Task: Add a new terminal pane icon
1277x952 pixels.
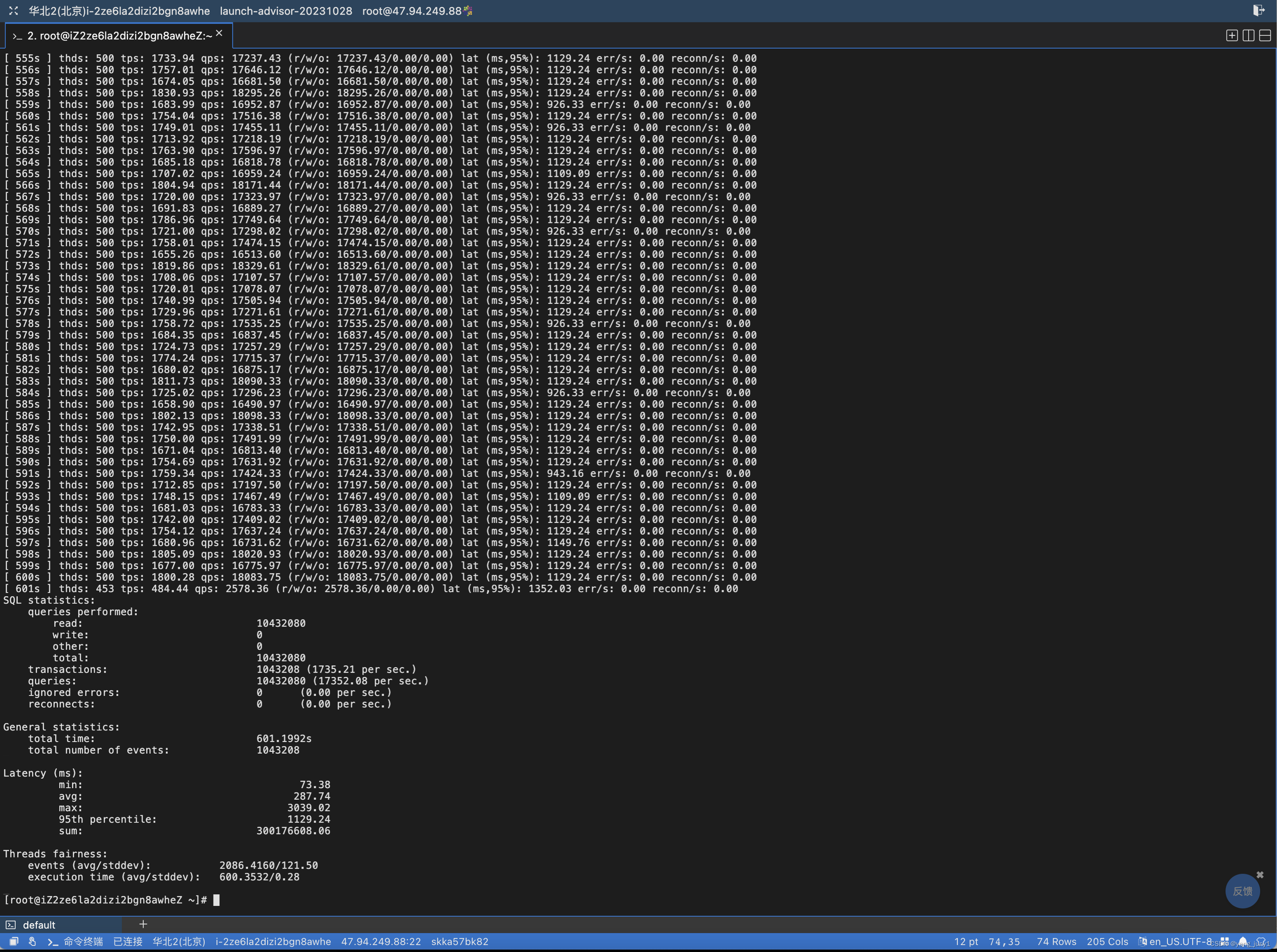Action: [1231, 36]
